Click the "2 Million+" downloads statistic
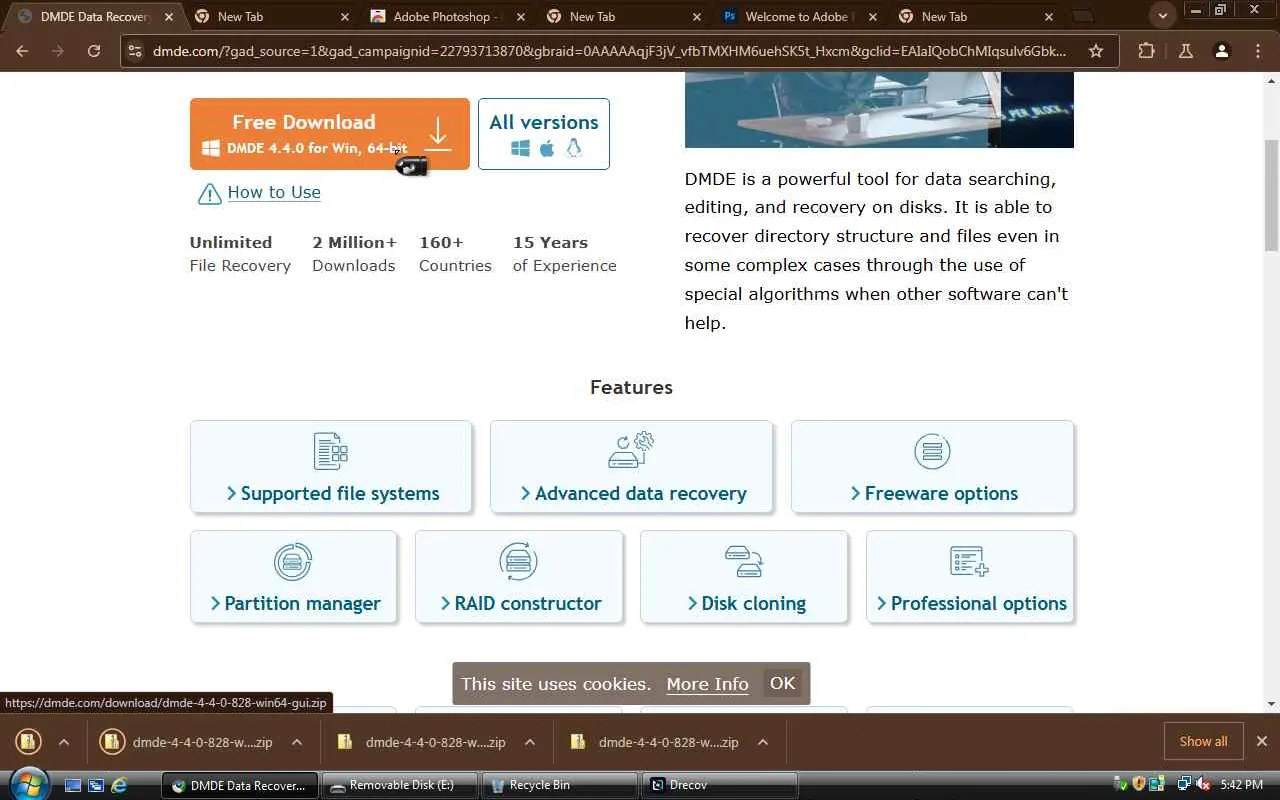 pyautogui.click(x=354, y=253)
